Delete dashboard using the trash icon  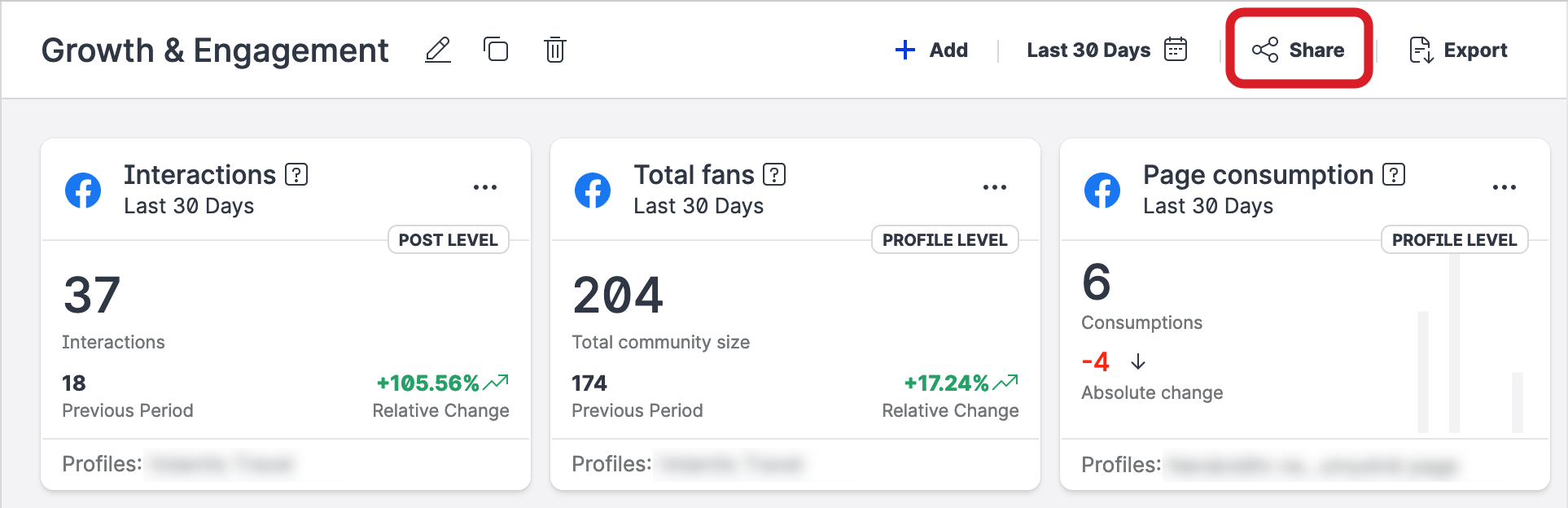coord(555,50)
